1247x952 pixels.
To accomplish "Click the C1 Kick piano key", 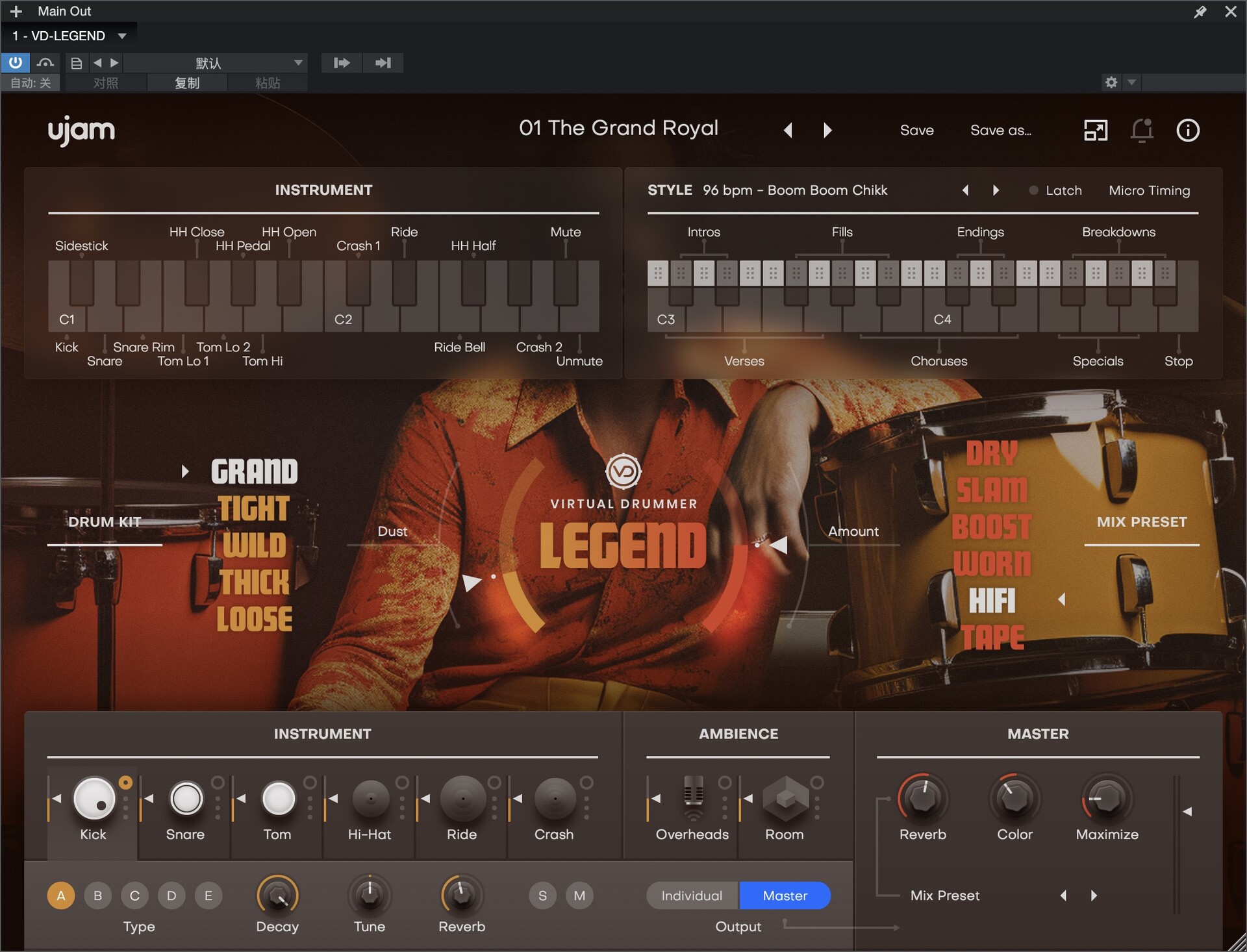I will [x=66, y=312].
